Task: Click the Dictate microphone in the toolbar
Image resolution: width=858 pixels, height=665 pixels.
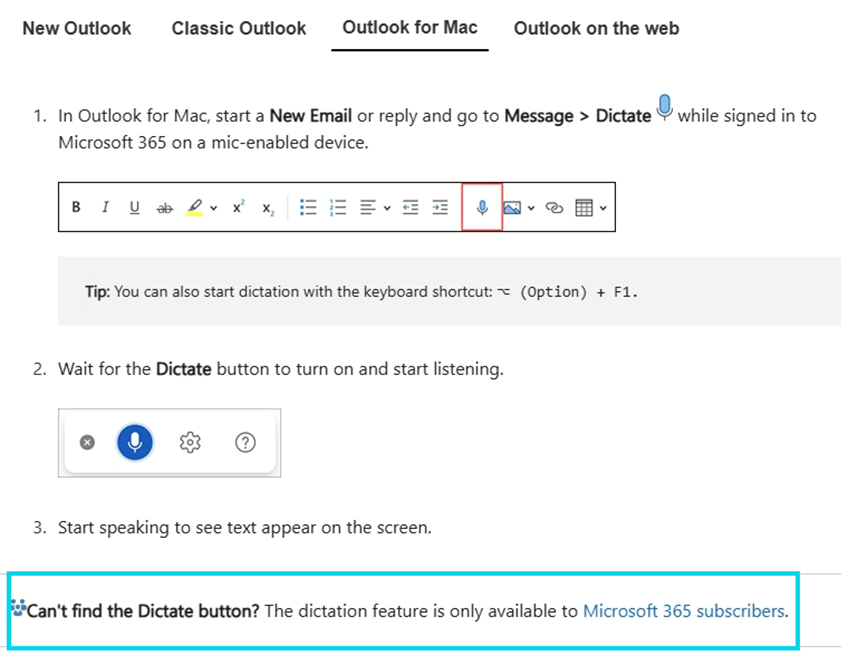Action: tap(482, 207)
